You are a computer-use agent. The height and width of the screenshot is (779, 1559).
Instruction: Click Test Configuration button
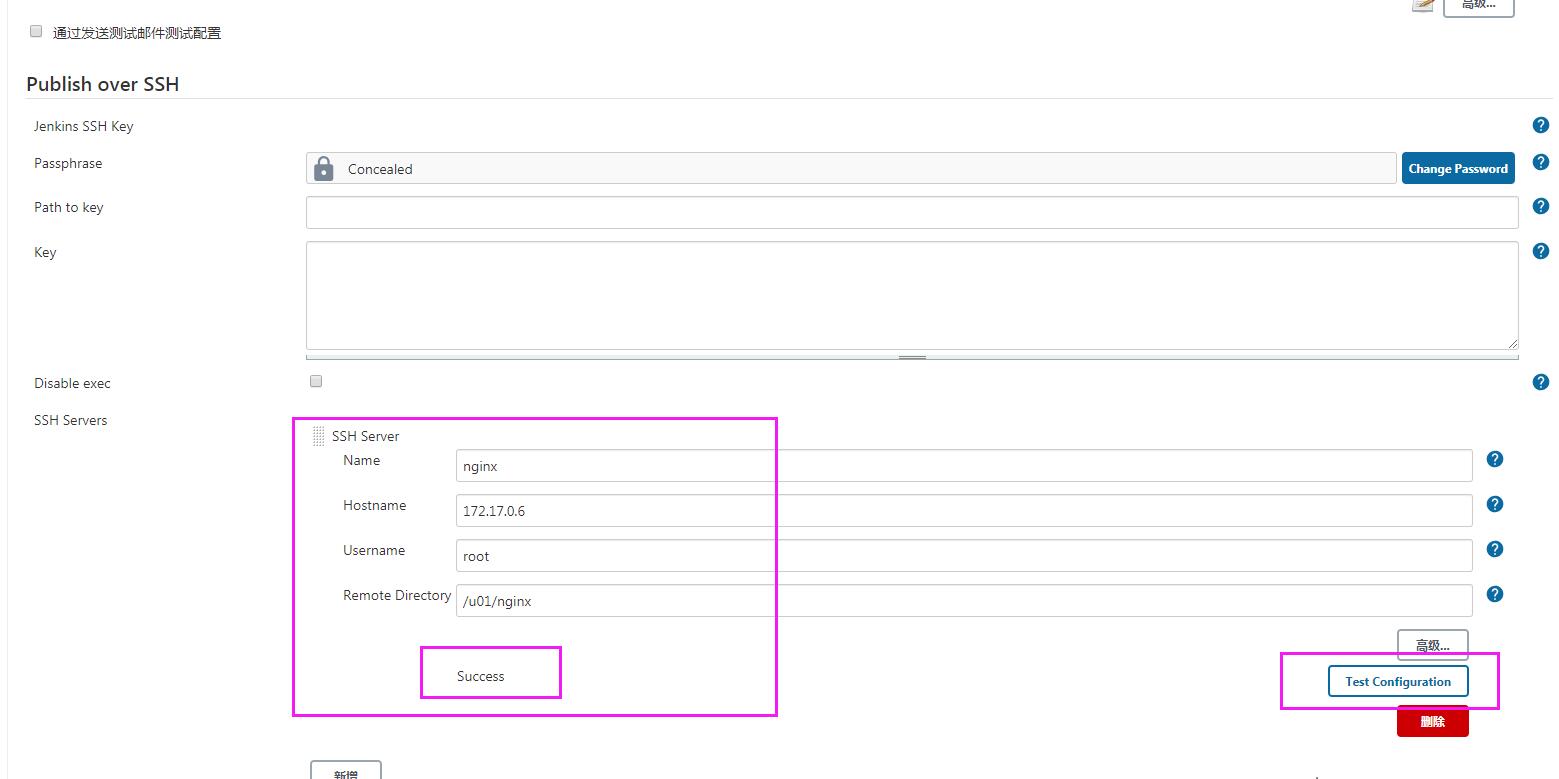coord(1398,681)
